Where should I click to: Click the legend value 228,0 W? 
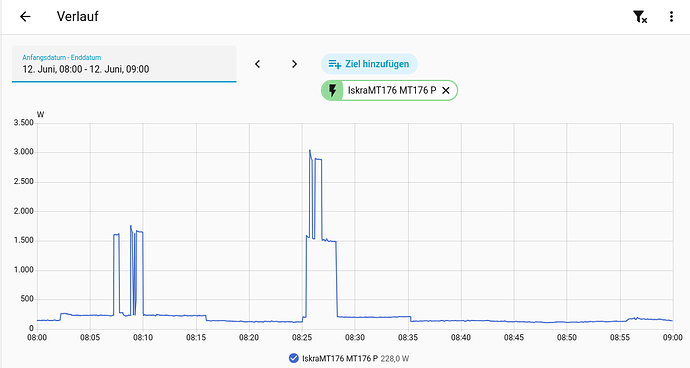point(395,358)
